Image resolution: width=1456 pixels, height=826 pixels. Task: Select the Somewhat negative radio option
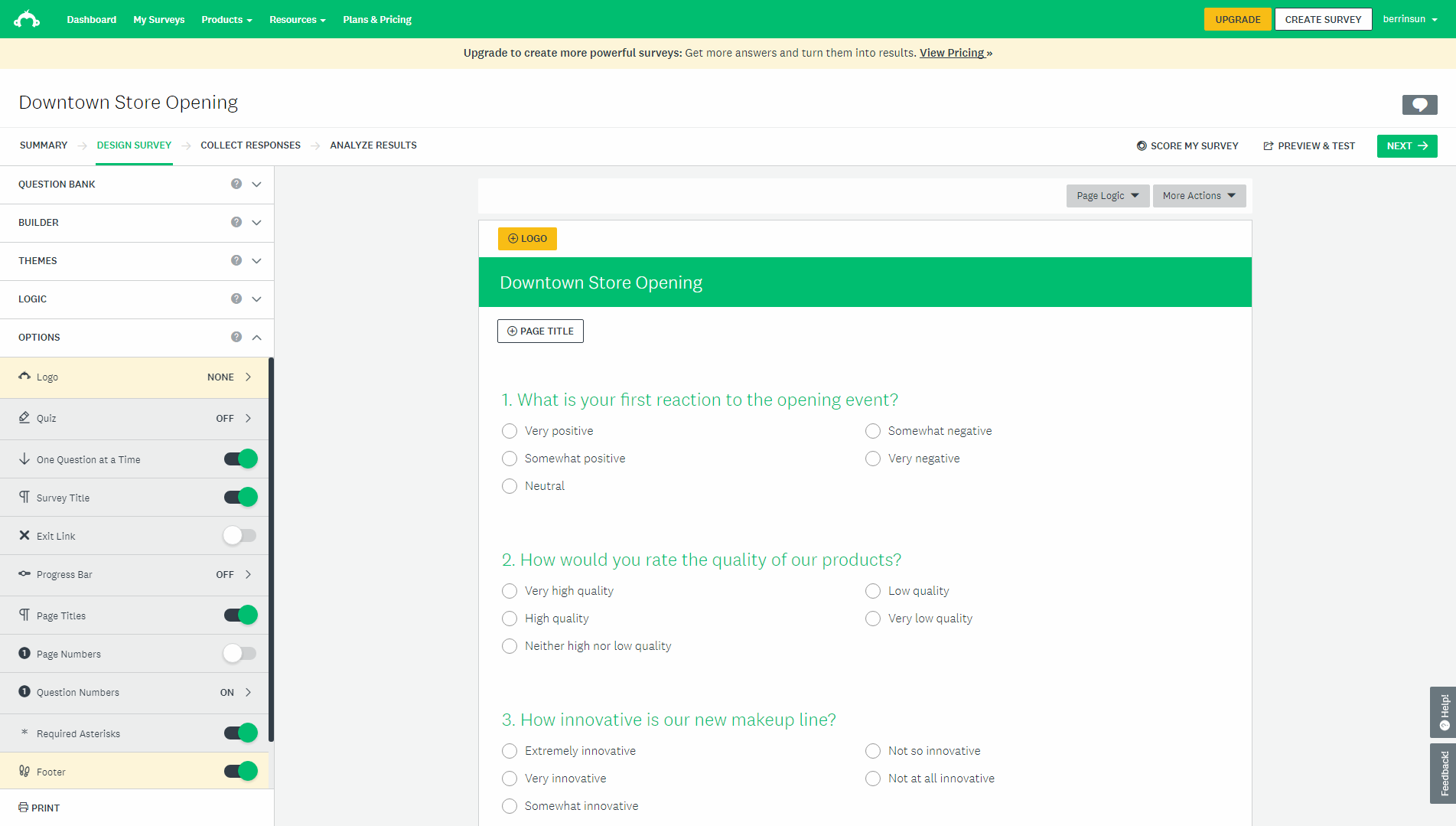click(x=873, y=431)
